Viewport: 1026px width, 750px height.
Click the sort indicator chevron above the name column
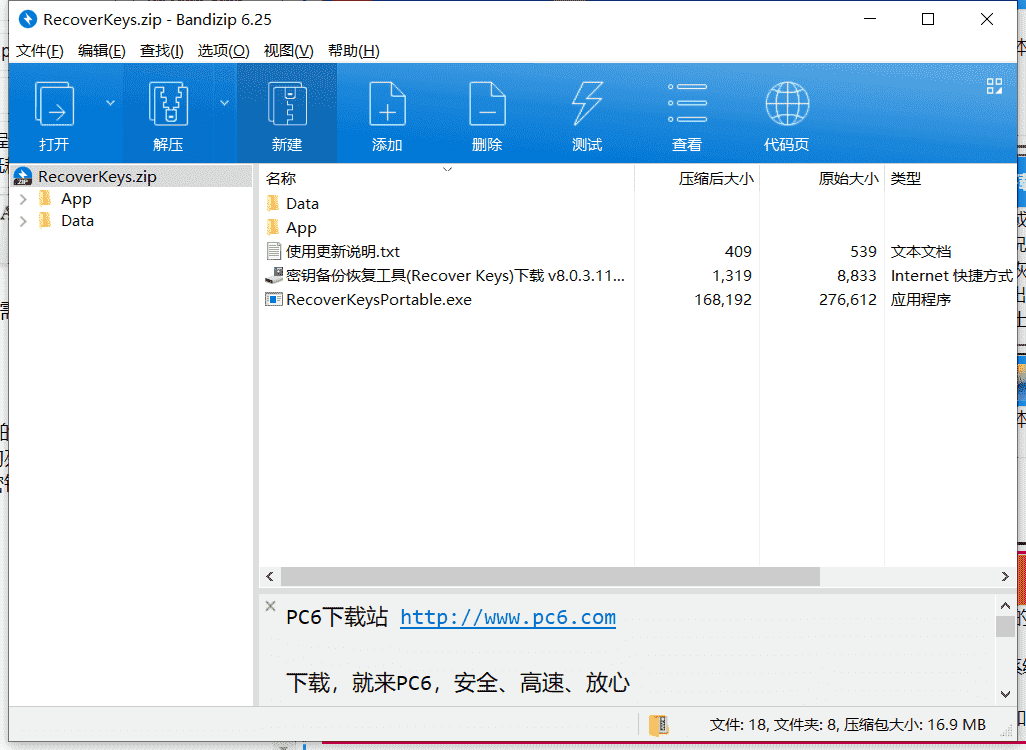click(x=448, y=170)
